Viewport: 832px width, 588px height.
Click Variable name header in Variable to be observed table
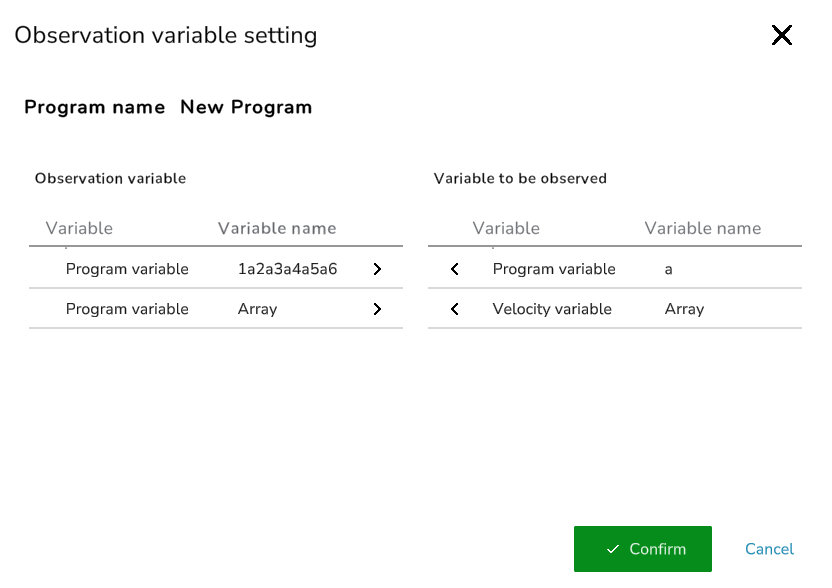(x=703, y=228)
